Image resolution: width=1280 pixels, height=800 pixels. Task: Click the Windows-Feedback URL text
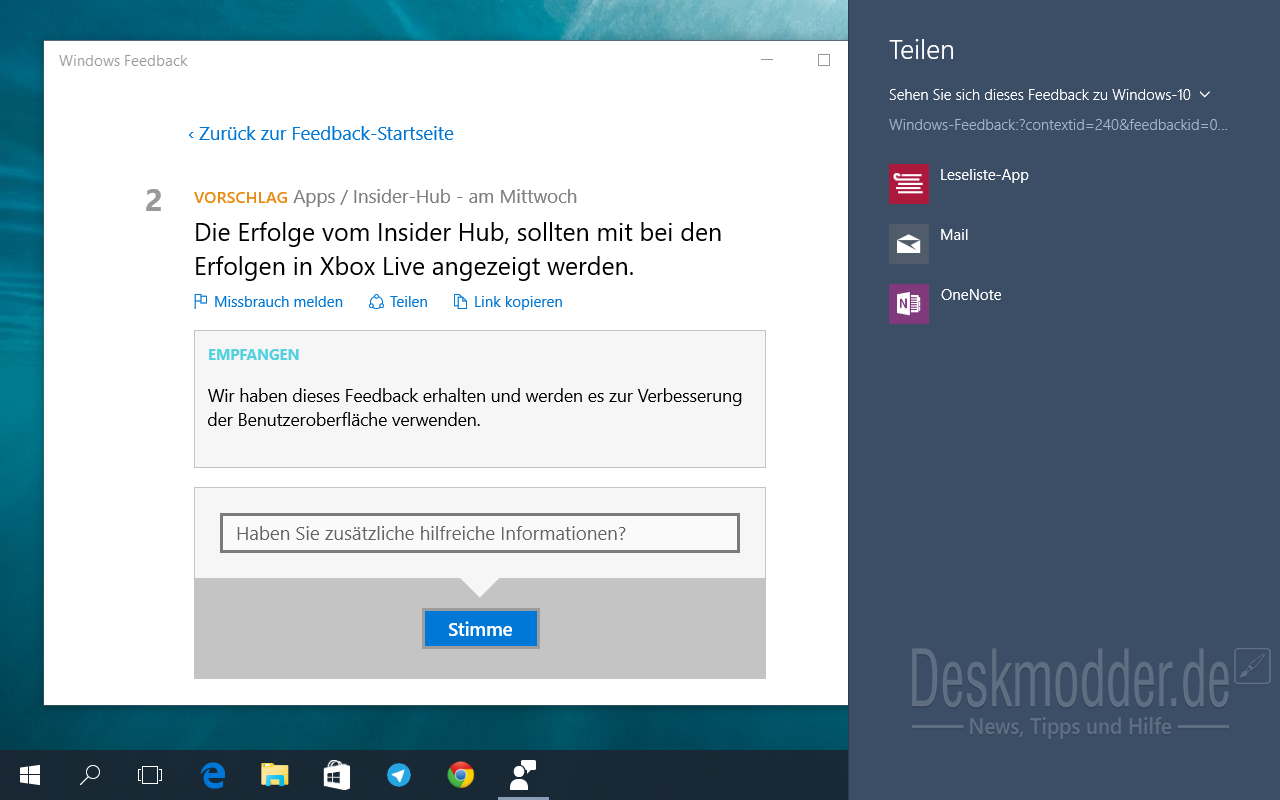click(x=1058, y=125)
